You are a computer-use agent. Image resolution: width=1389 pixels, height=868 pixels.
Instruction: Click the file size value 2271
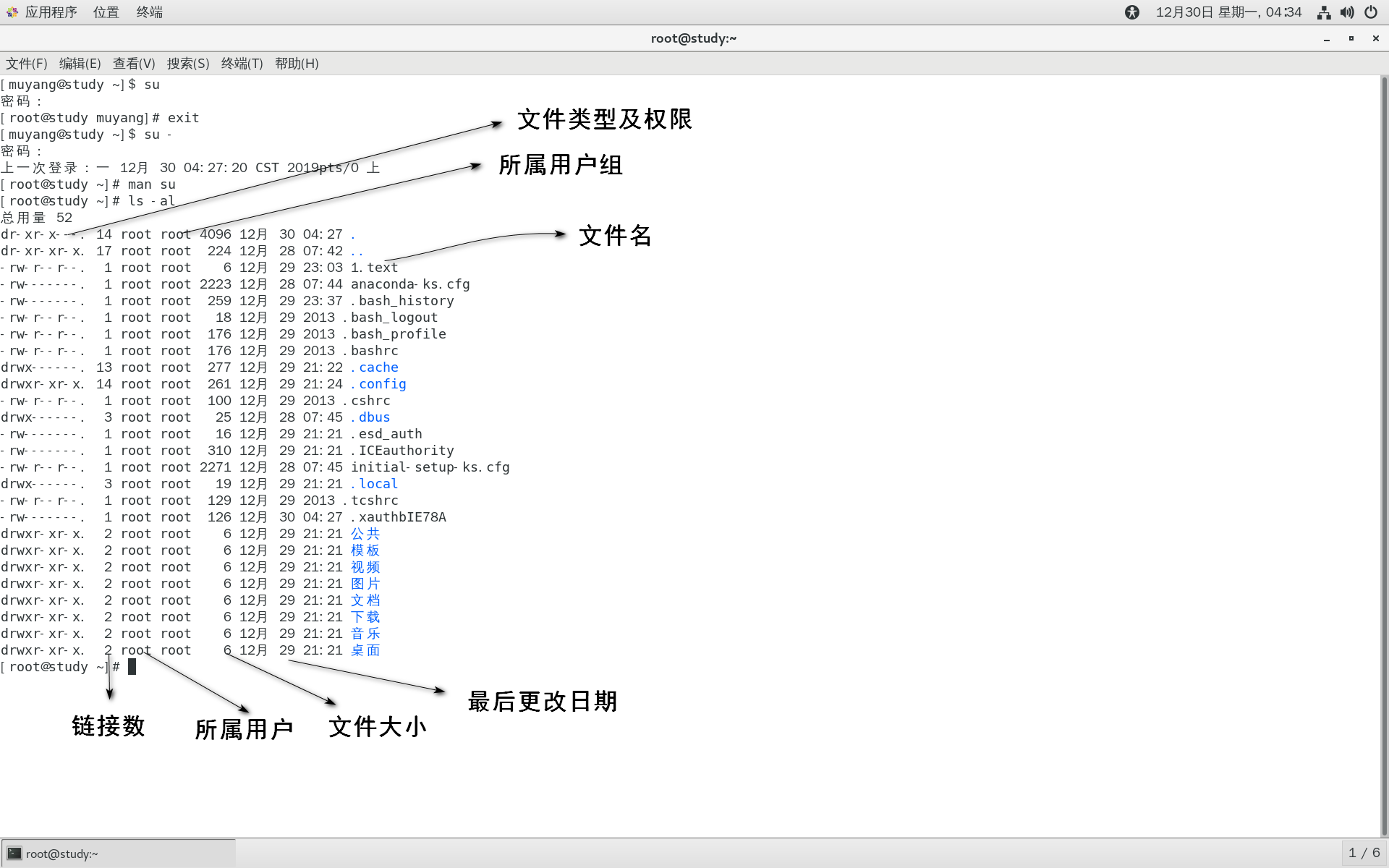(216, 467)
